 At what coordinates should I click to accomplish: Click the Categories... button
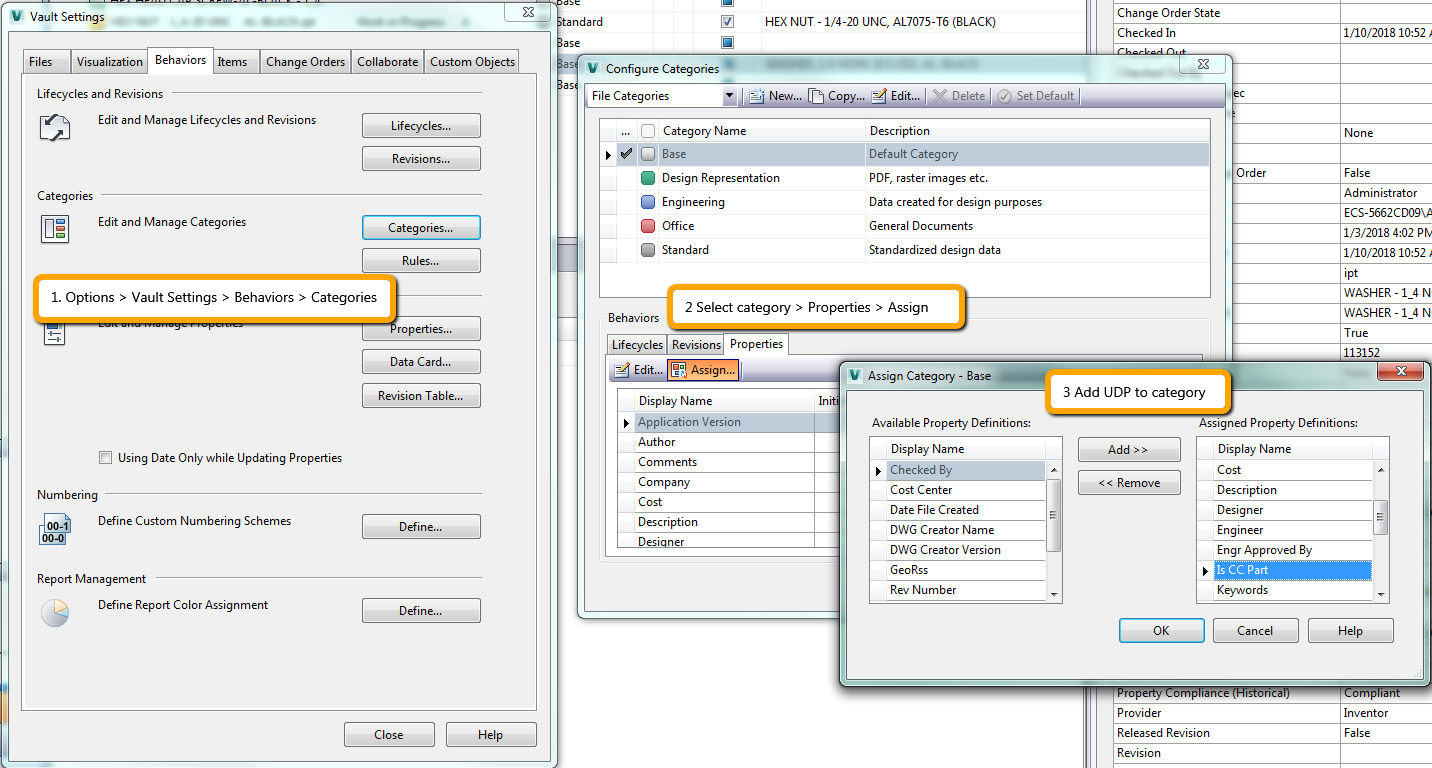pos(421,228)
